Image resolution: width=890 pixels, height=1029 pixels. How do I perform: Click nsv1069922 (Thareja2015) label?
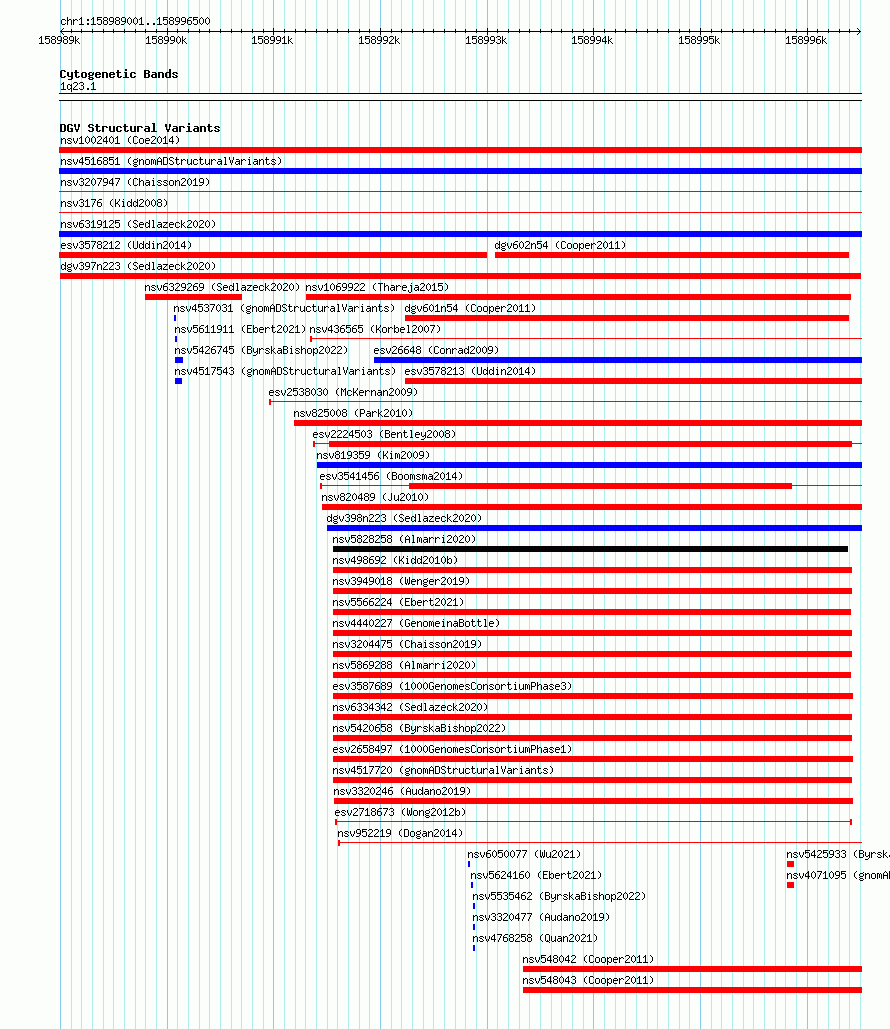tap(377, 287)
